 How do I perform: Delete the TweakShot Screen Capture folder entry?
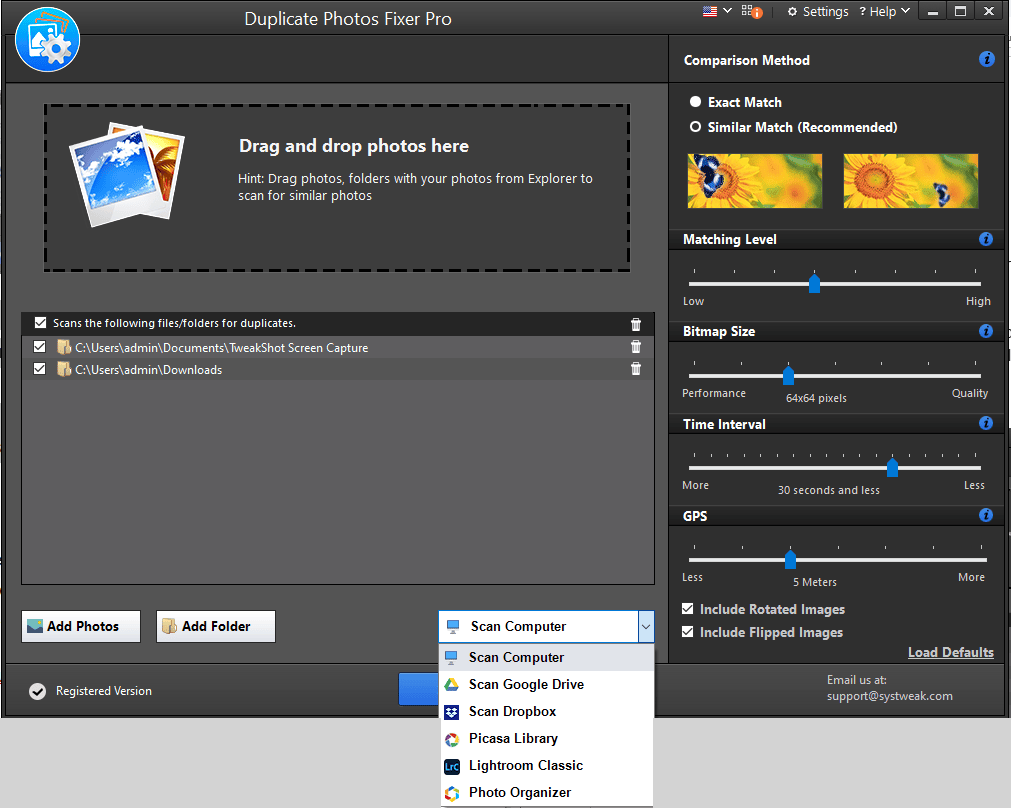click(635, 347)
